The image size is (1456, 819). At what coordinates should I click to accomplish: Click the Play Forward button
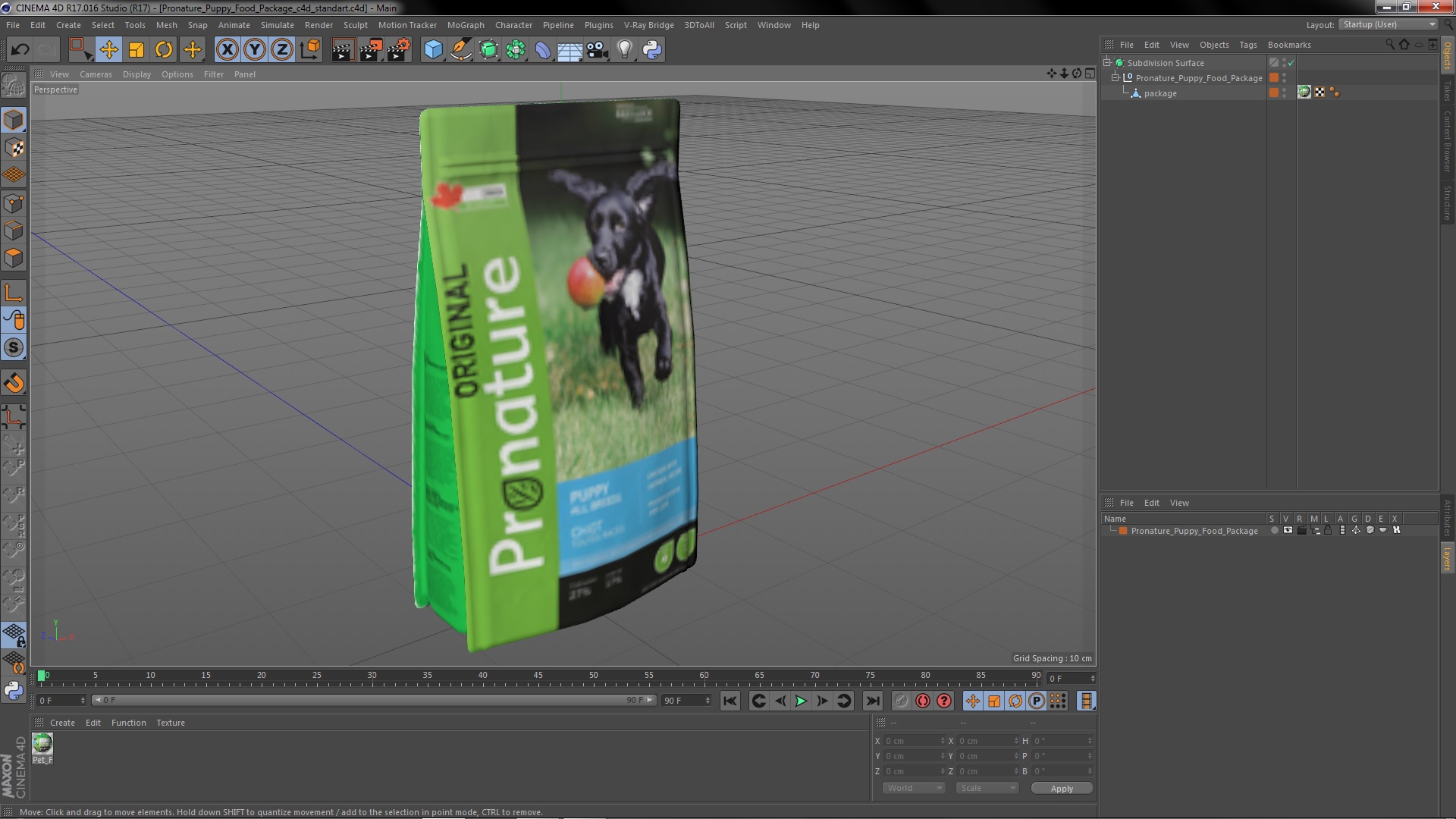801,701
